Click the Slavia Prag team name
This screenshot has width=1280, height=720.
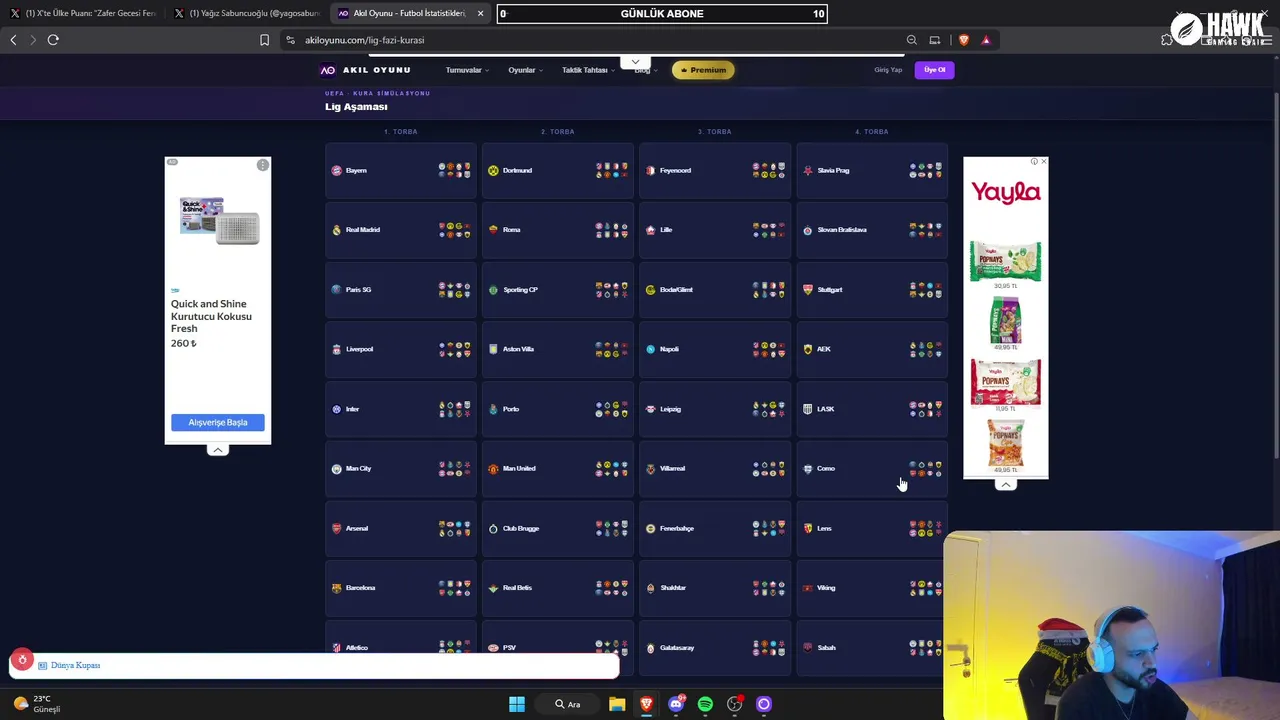tap(833, 171)
